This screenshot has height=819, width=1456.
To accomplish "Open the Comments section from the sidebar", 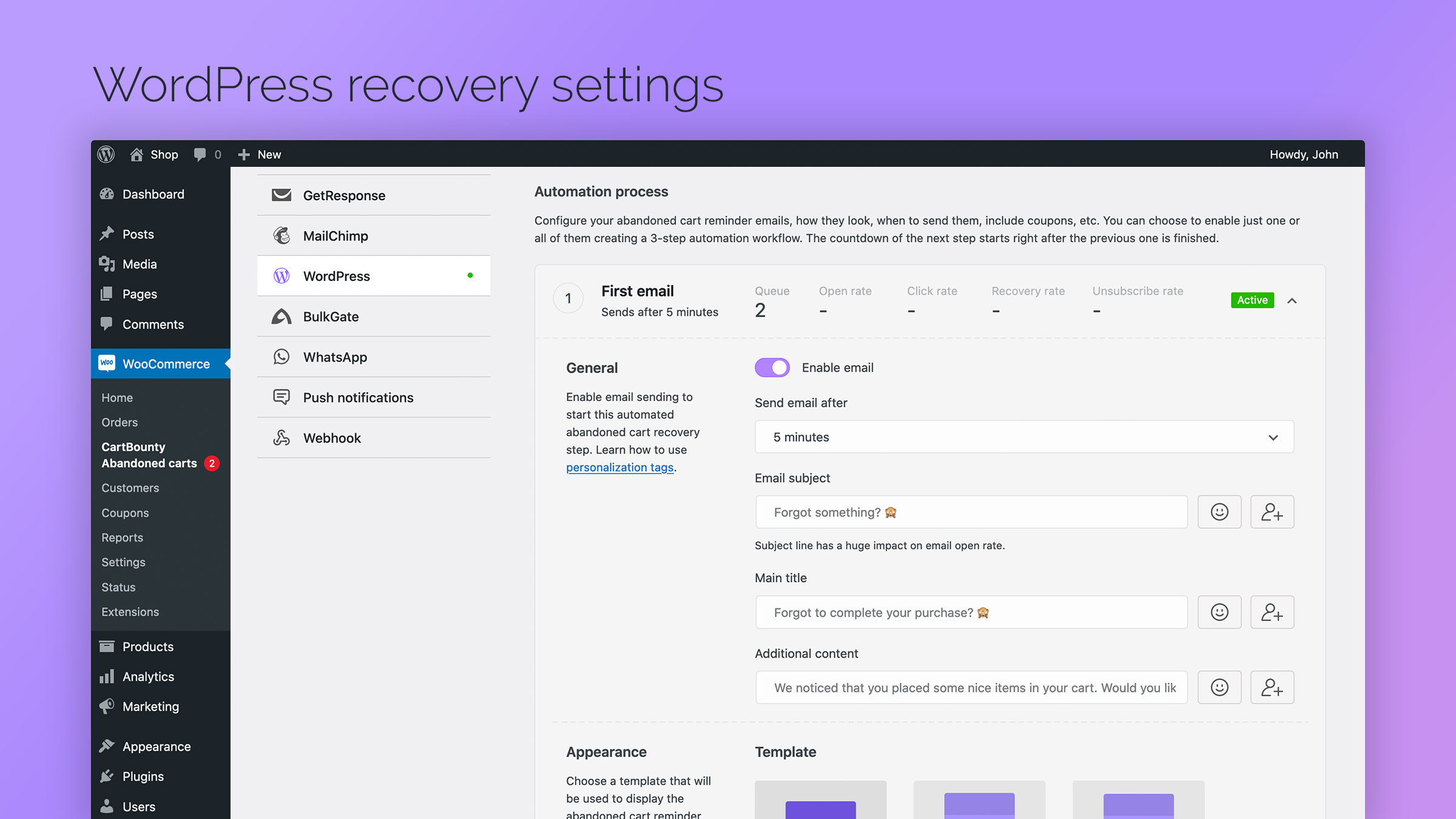I will click(x=153, y=324).
